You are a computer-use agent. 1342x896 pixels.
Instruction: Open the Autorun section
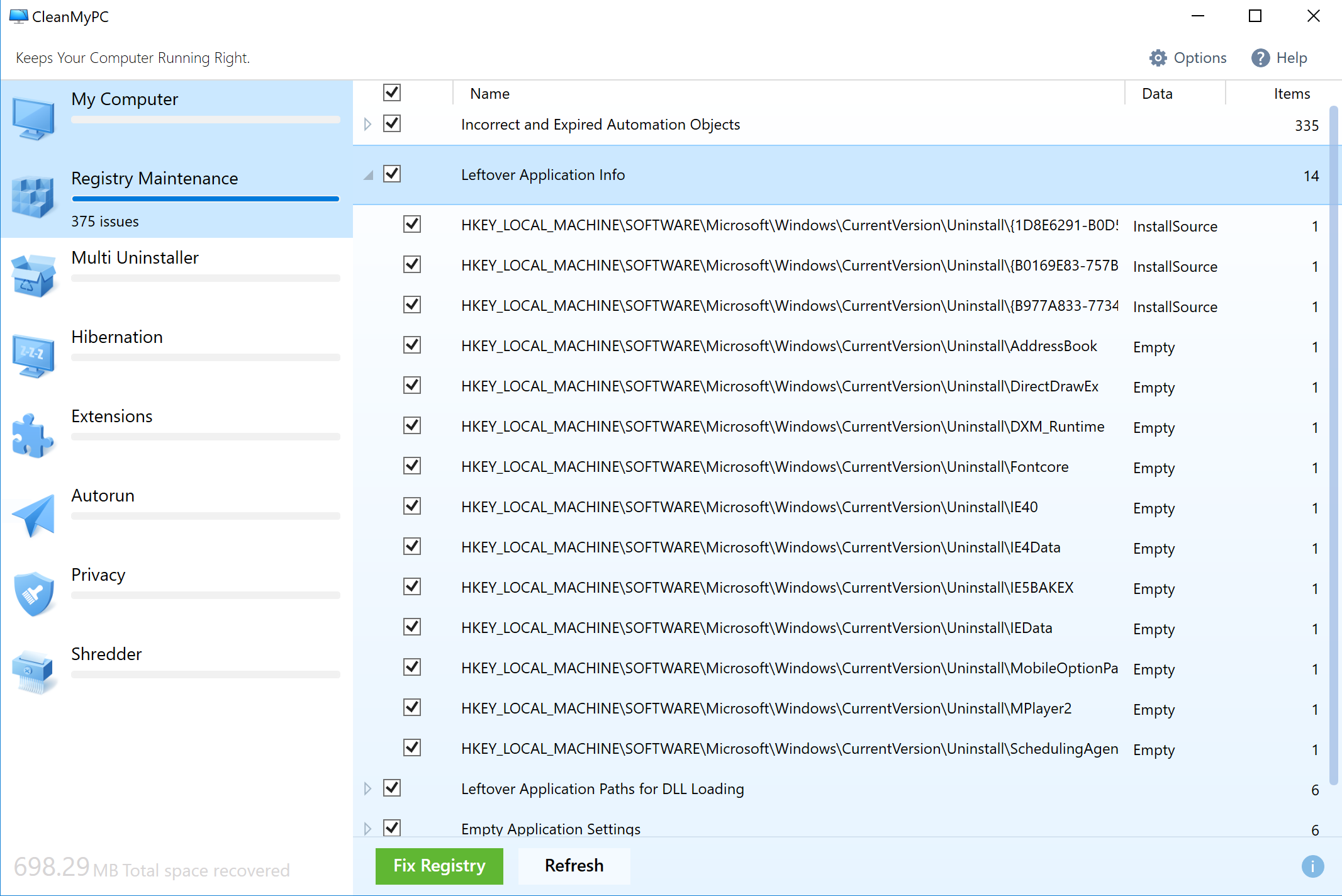(177, 515)
